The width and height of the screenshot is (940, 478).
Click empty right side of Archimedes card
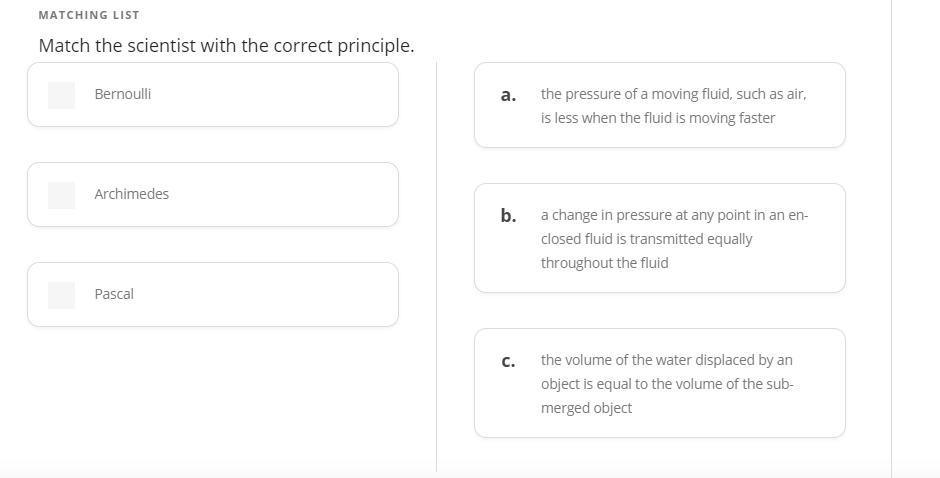tap(300, 195)
